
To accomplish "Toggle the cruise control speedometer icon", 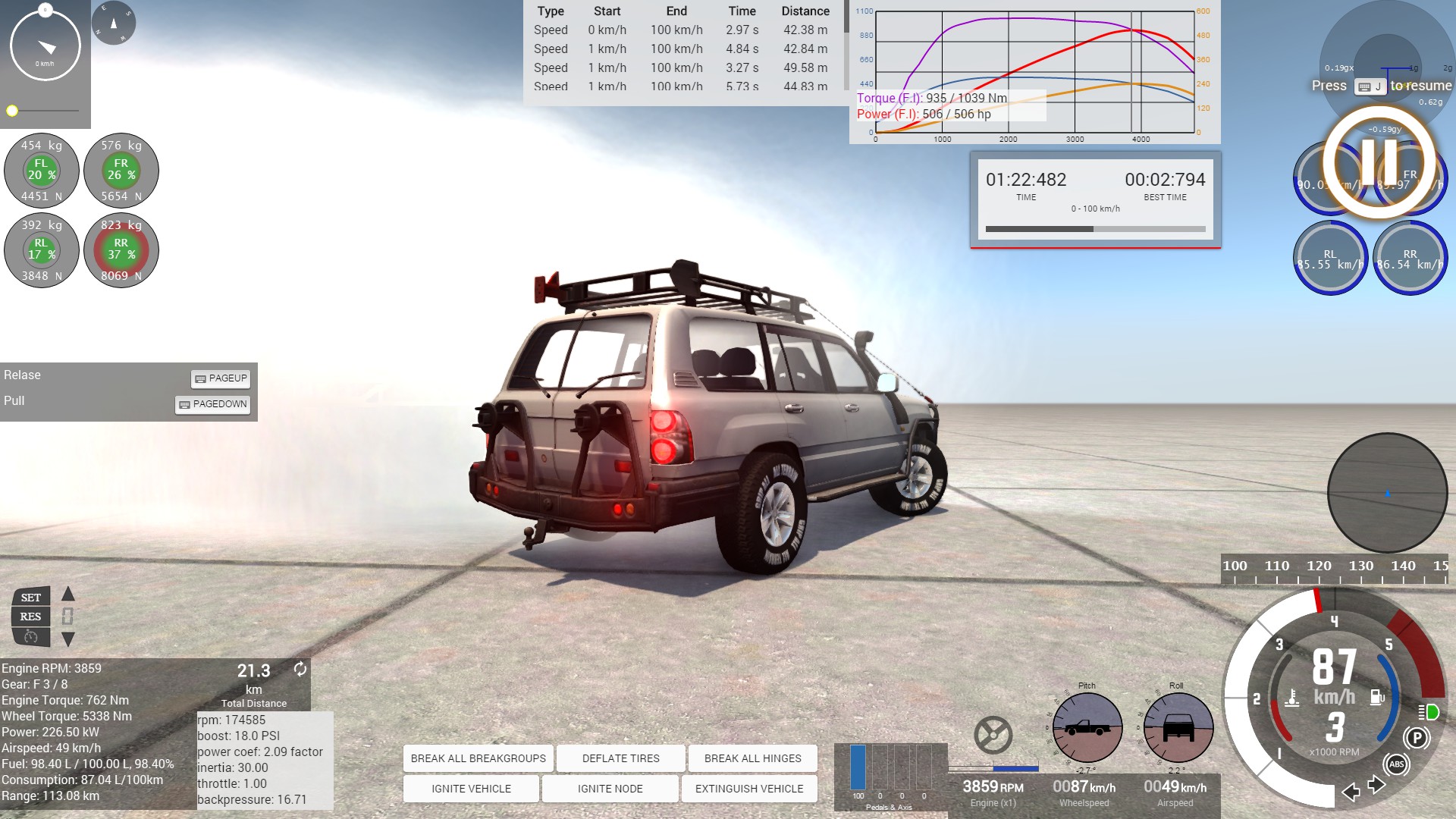I will point(31,636).
